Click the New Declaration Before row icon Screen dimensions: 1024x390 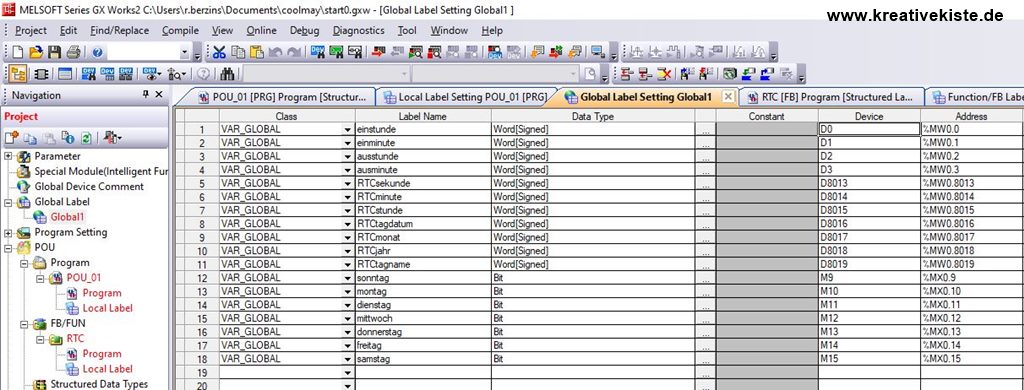click(x=626, y=73)
